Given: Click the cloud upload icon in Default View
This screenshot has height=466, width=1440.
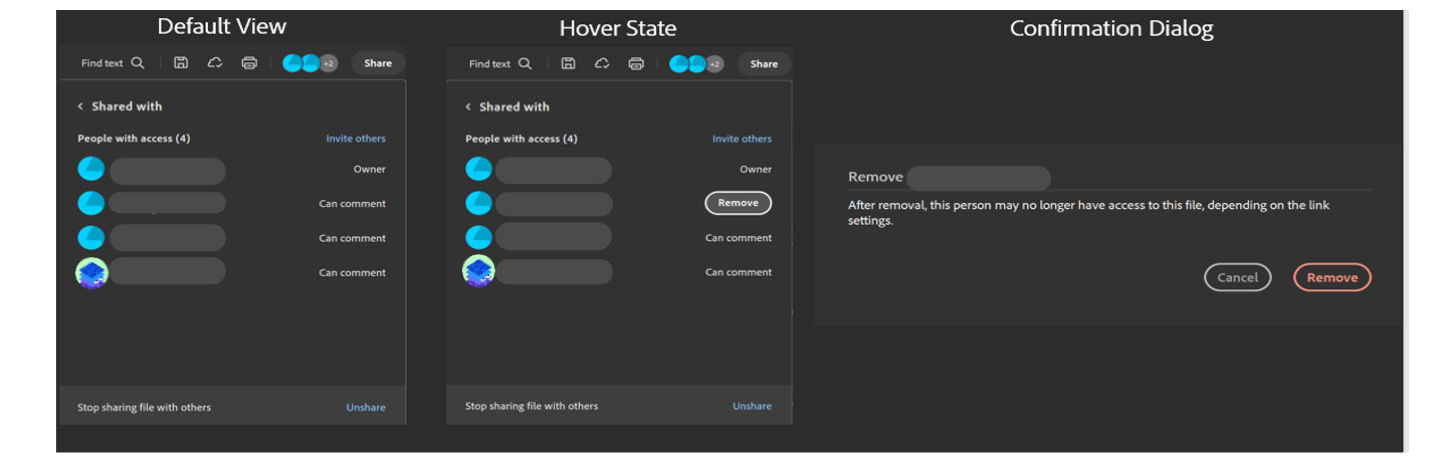Looking at the screenshot, I should [x=215, y=63].
